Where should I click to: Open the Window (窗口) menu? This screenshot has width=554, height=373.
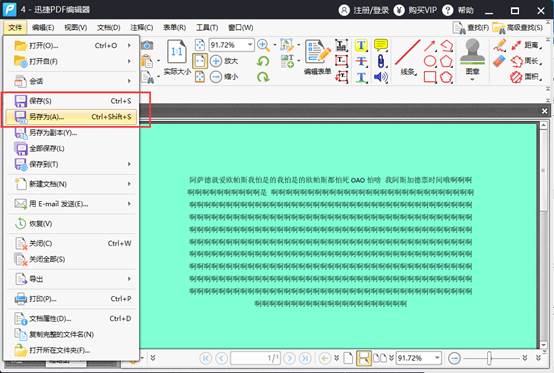tap(241, 28)
